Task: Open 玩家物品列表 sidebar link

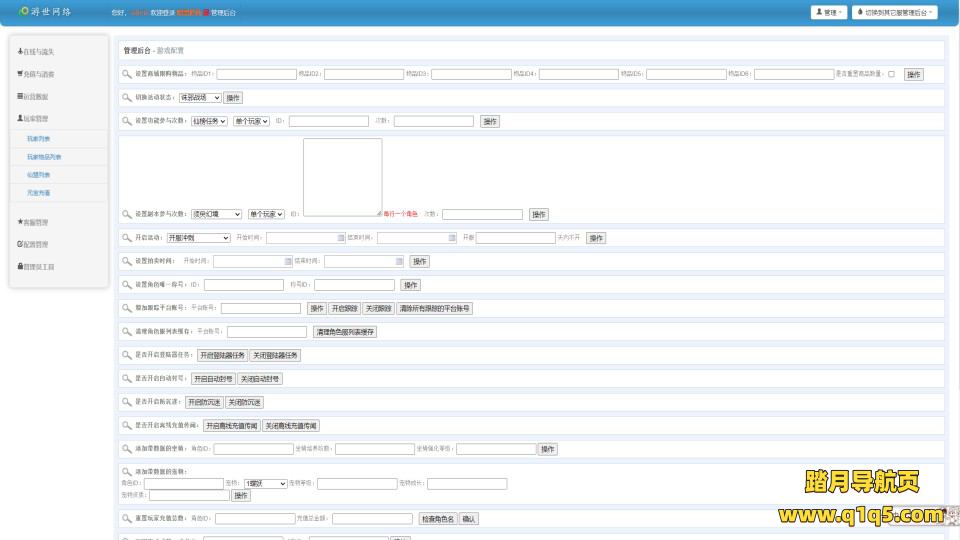Action: [x=44, y=157]
